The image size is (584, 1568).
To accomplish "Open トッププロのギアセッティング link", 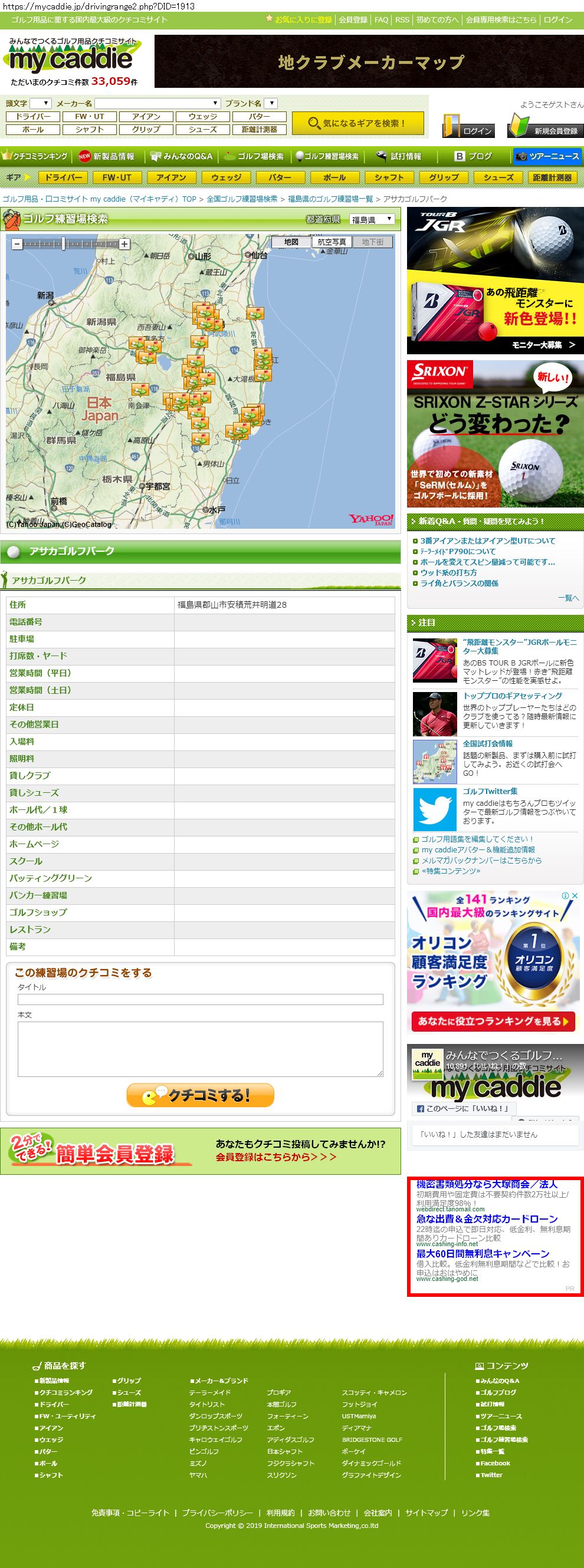I will [512, 696].
